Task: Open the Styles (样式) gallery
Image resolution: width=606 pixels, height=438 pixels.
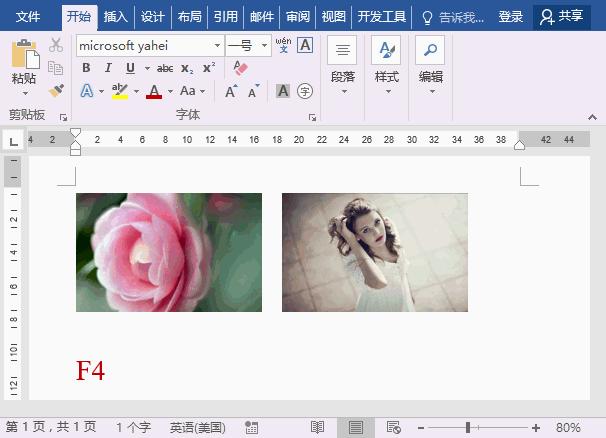Action: [x=387, y=65]
